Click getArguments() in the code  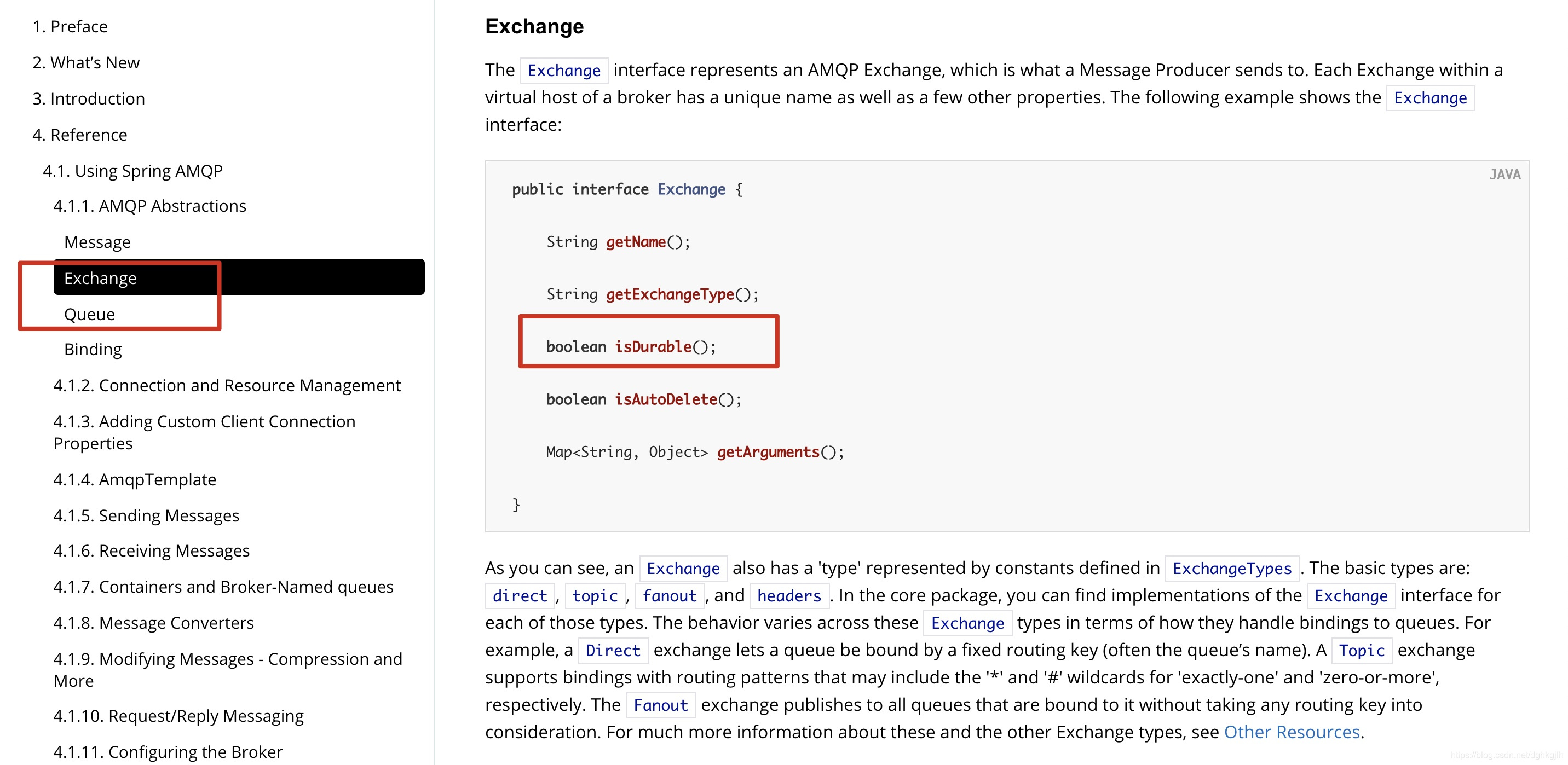[x=780, y=451]
